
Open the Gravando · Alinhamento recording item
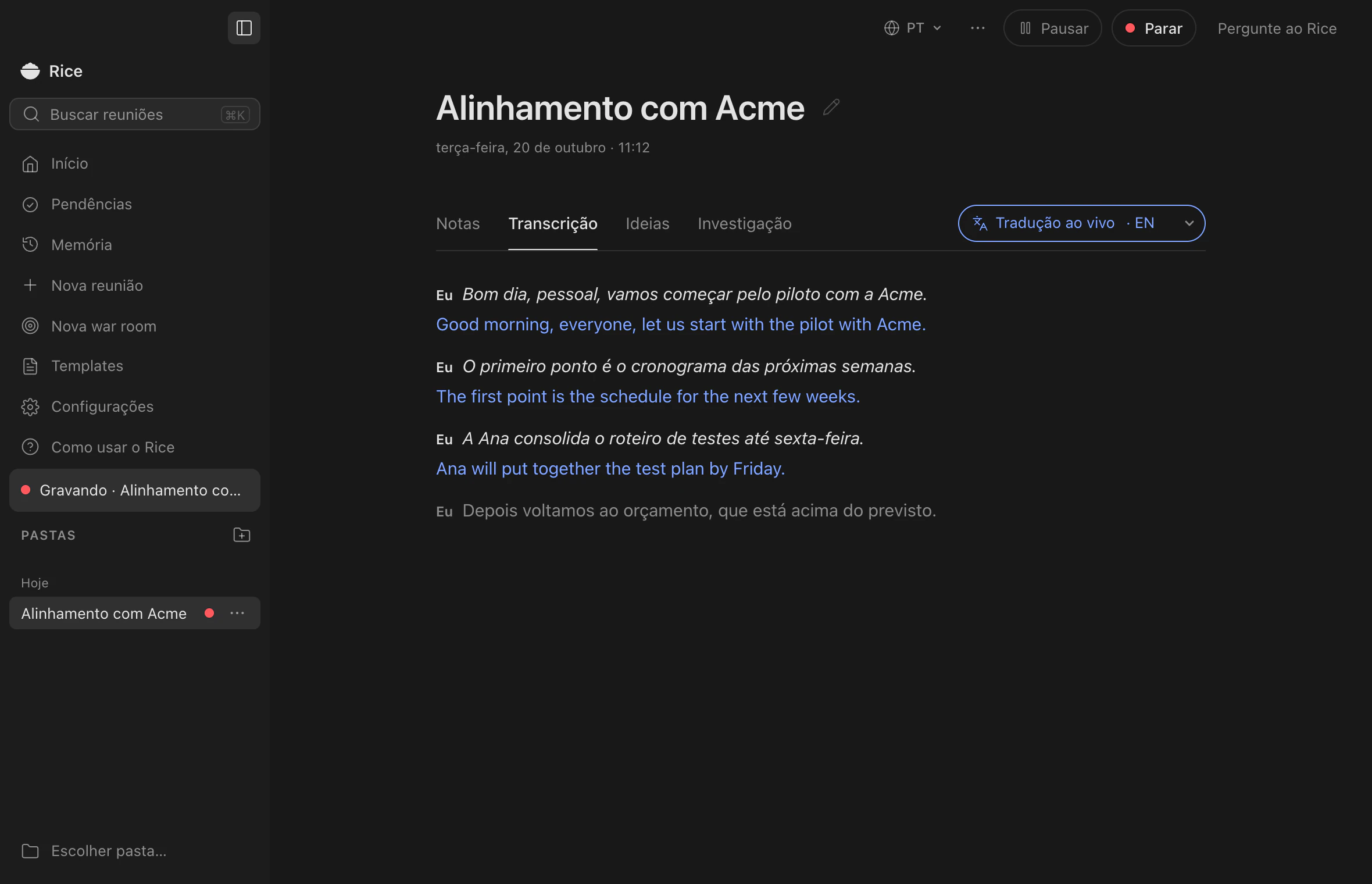(x=135, y=490)
